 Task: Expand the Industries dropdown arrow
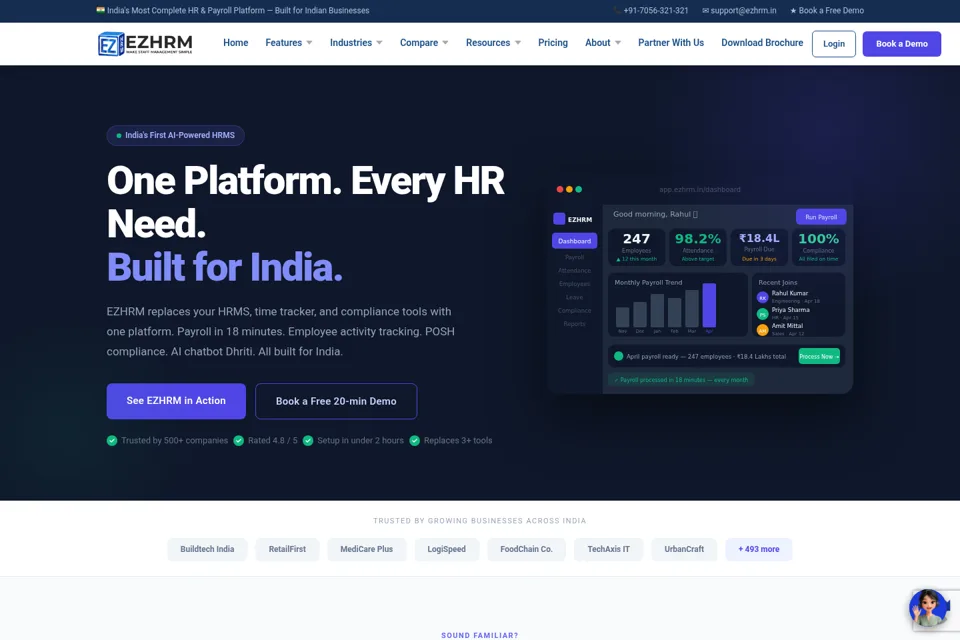pyautogui.click(x=379, y=43)
